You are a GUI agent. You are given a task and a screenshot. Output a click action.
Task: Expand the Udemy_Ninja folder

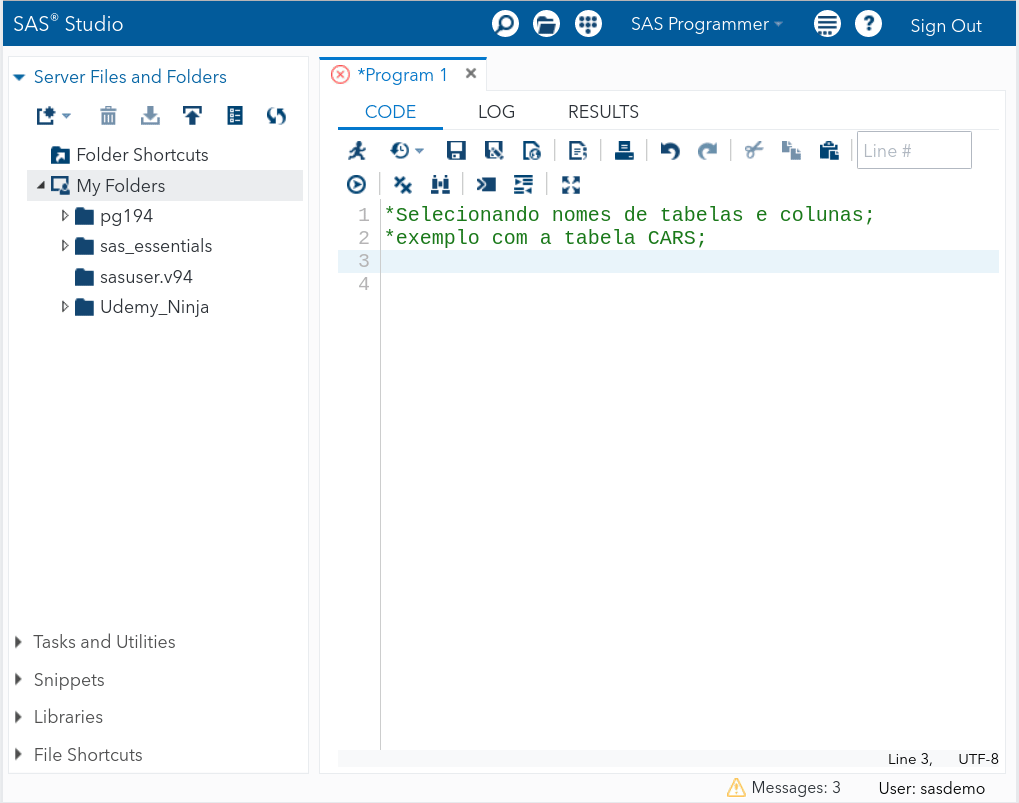(x=64, y=306)
